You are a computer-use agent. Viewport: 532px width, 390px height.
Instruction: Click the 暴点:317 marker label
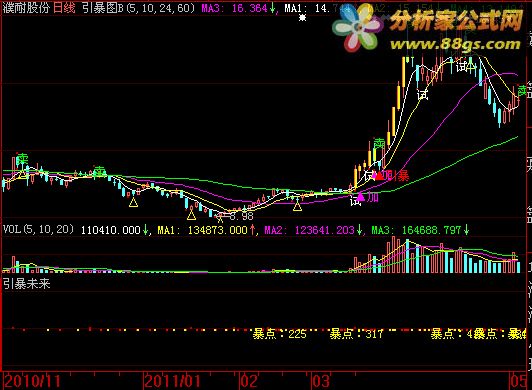click(356, 334)
